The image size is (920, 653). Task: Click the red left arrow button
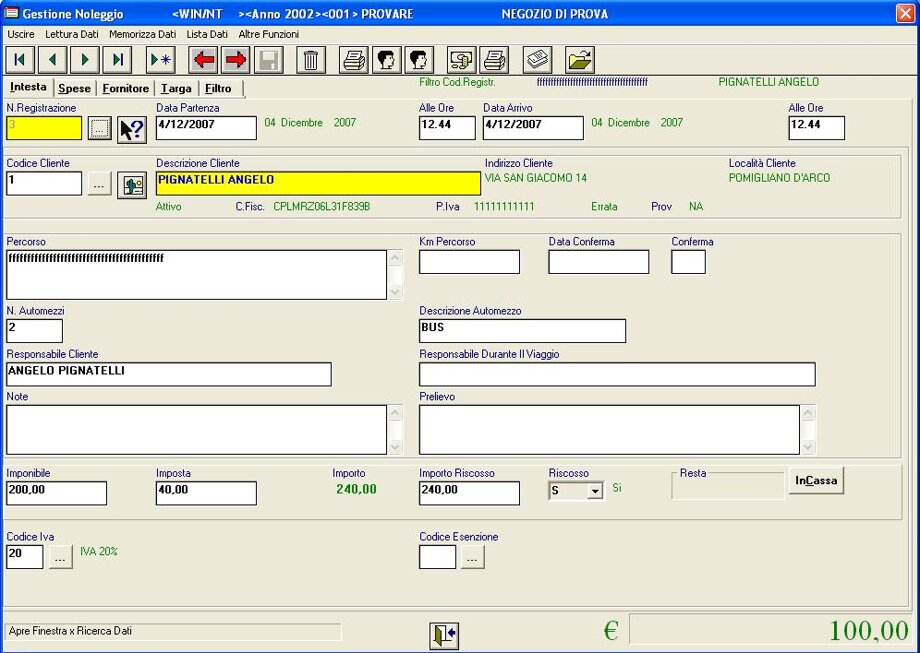click(205, 60)
